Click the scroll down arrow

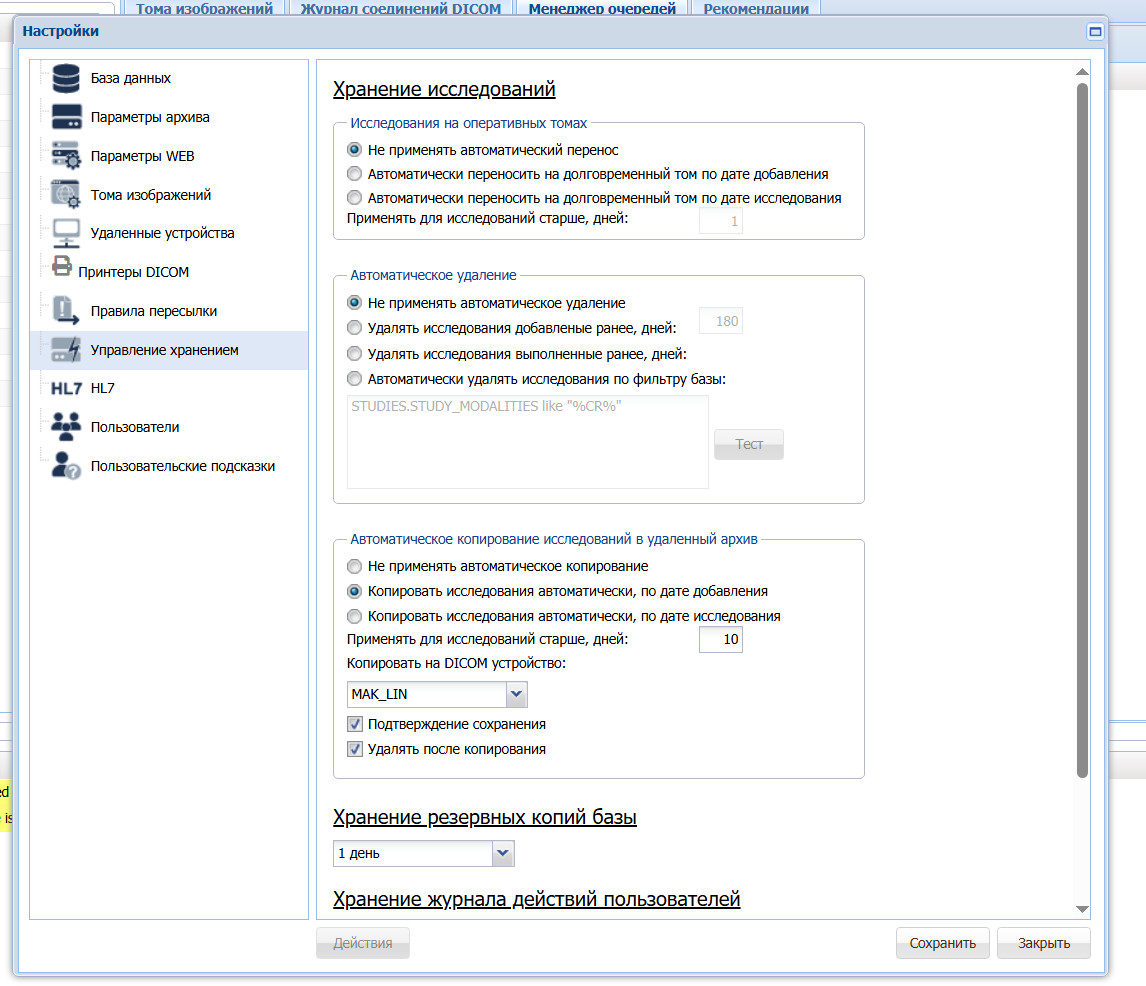click(1082, 909)
